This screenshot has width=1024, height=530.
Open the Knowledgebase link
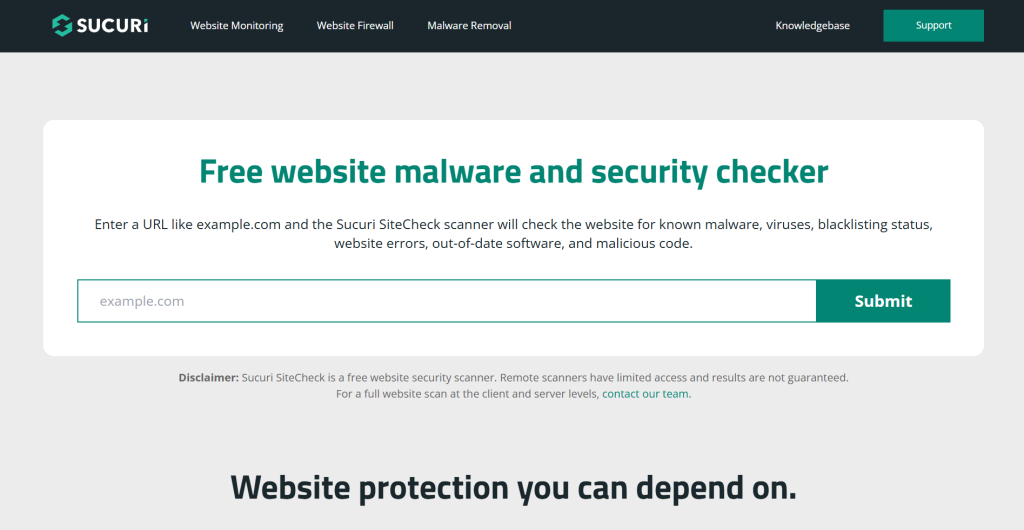pyautogui.click(x=812, y=25)
